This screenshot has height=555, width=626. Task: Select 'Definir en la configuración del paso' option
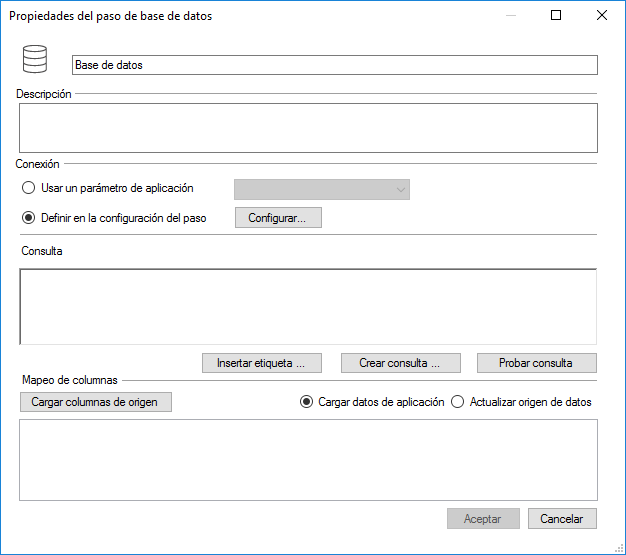click(x=28, y=218)
